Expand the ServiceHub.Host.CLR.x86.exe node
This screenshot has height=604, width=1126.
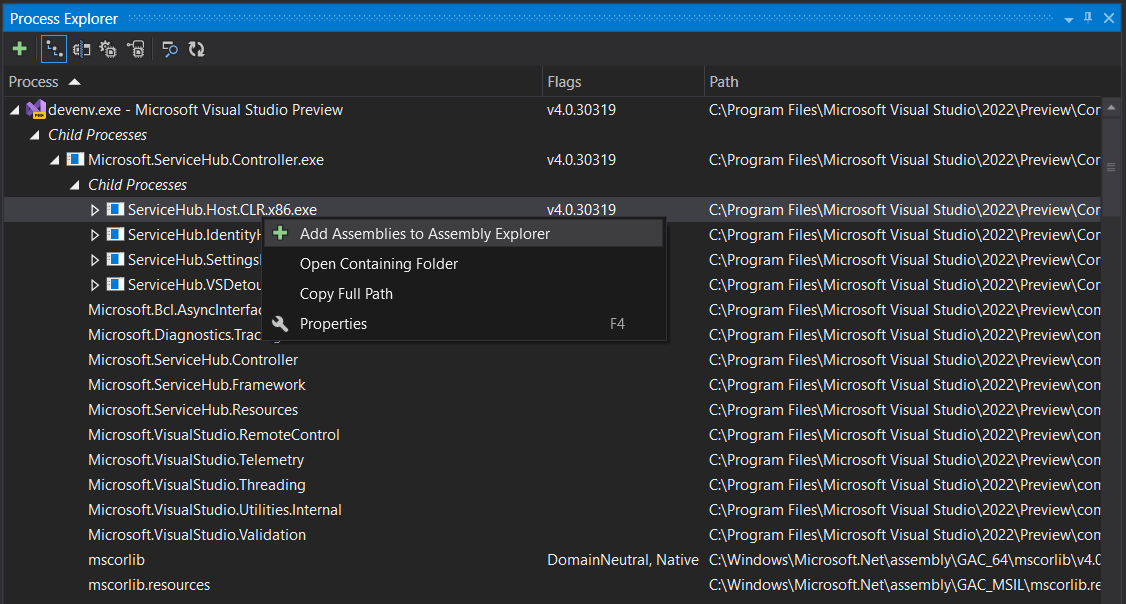click(x=95, y=210)
